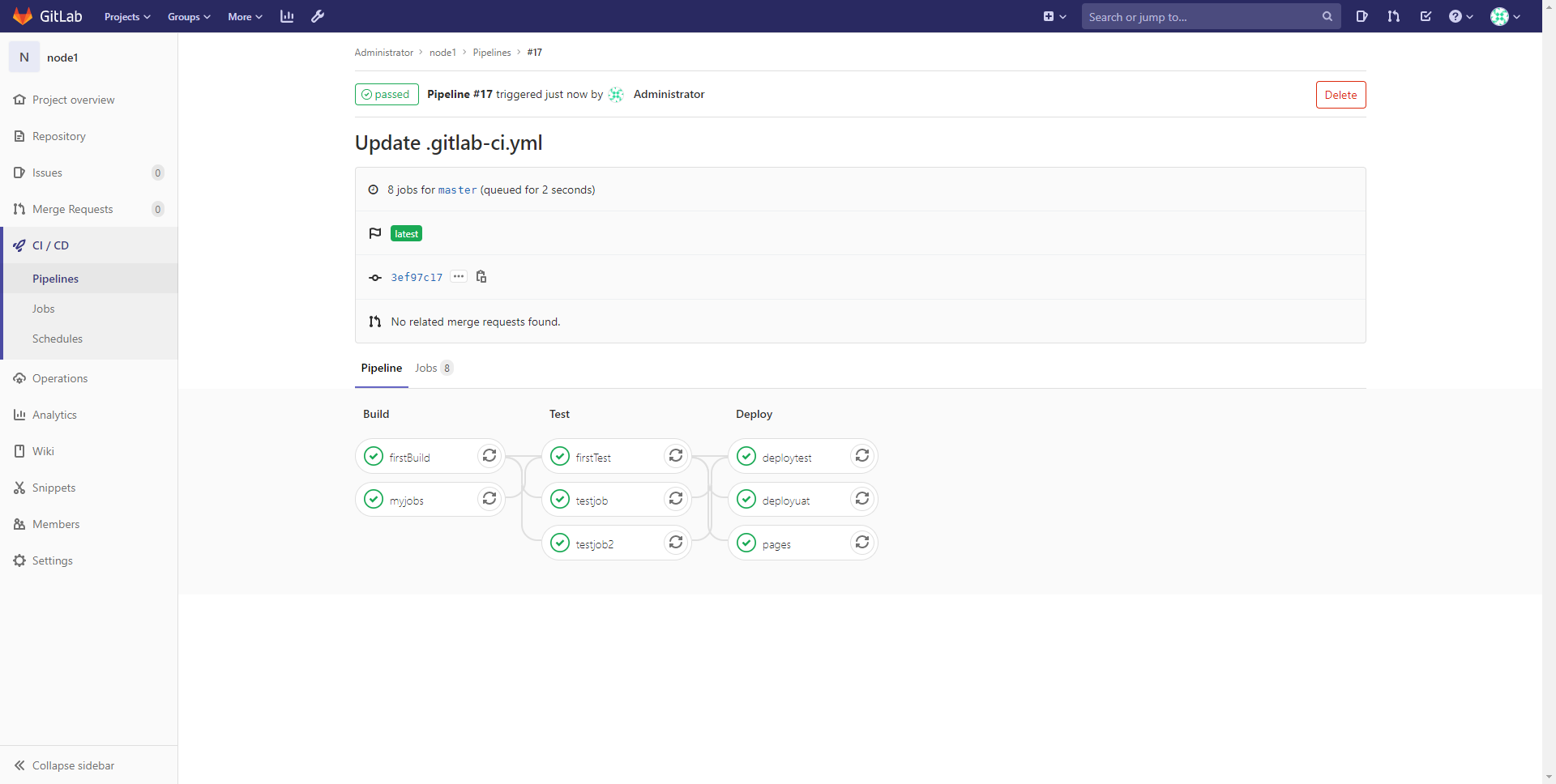Open the GitLab logo home link
The image size is (1556, 784).
(48, 16)
